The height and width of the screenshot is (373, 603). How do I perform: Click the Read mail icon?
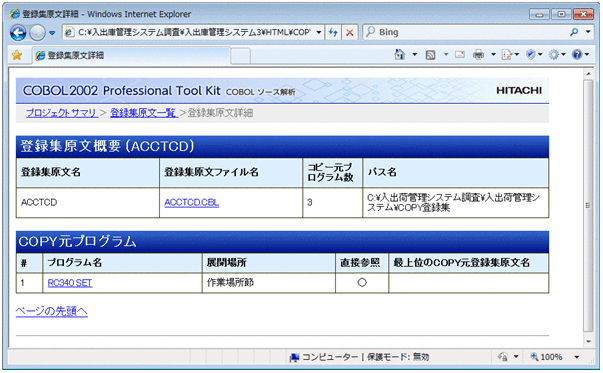(x=460, y=55)
